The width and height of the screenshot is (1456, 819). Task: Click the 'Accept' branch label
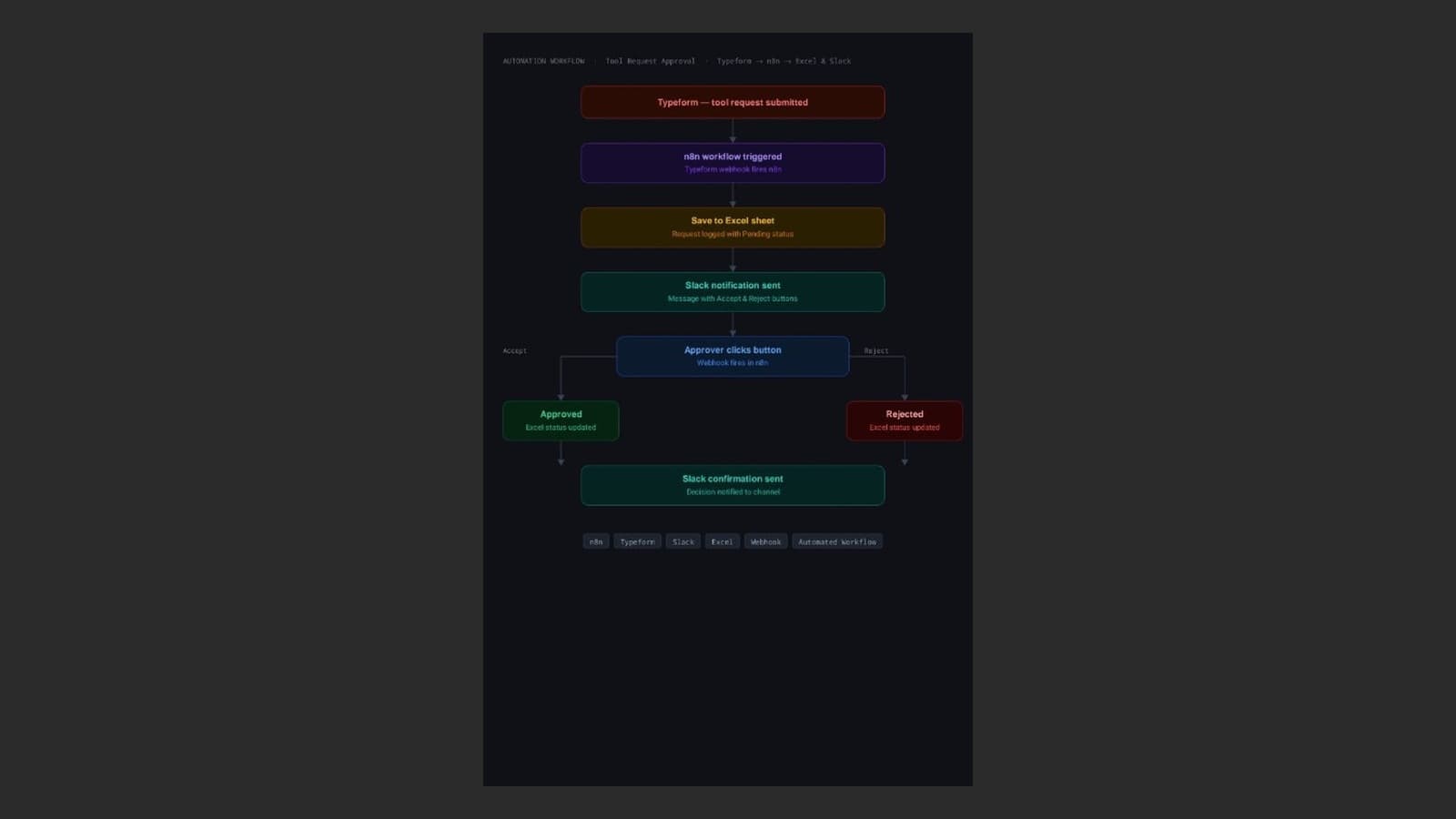[515, 350]
